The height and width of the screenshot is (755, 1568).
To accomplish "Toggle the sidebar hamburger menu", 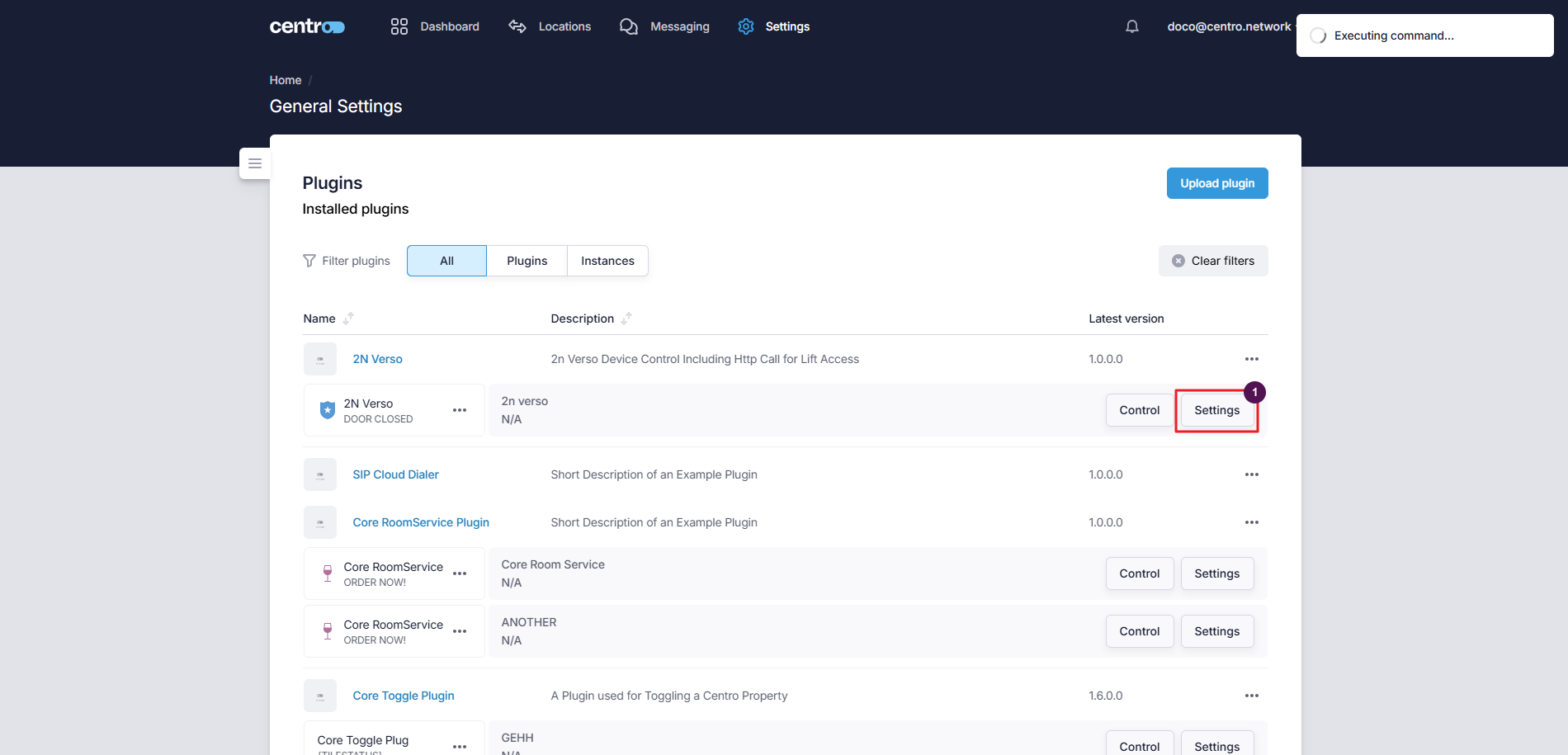I will 255,163.
